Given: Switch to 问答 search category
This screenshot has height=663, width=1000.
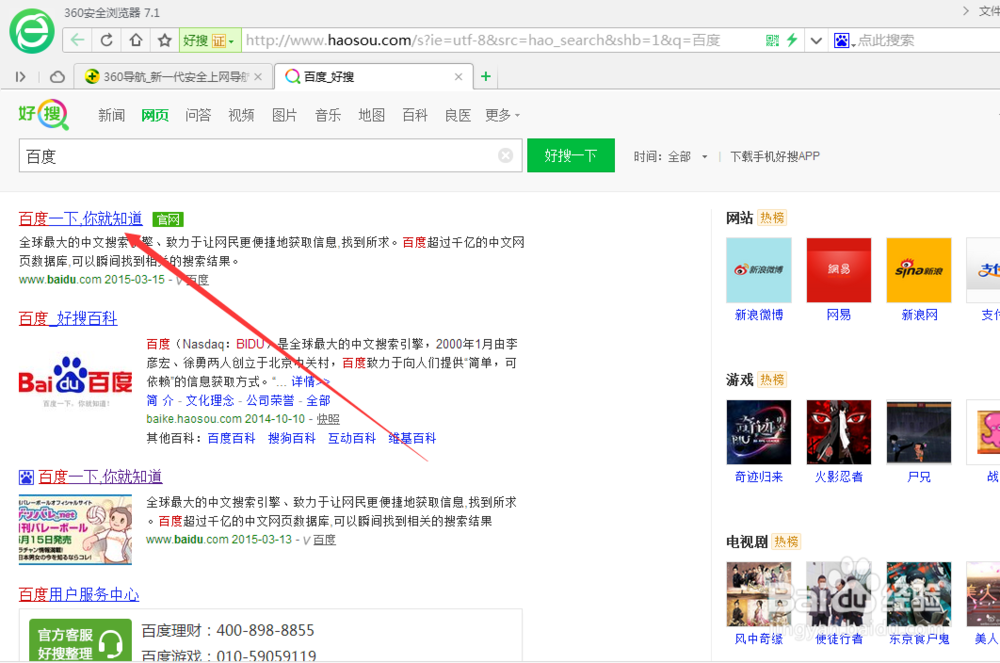Looking at the screenshot, I should 198,115.
